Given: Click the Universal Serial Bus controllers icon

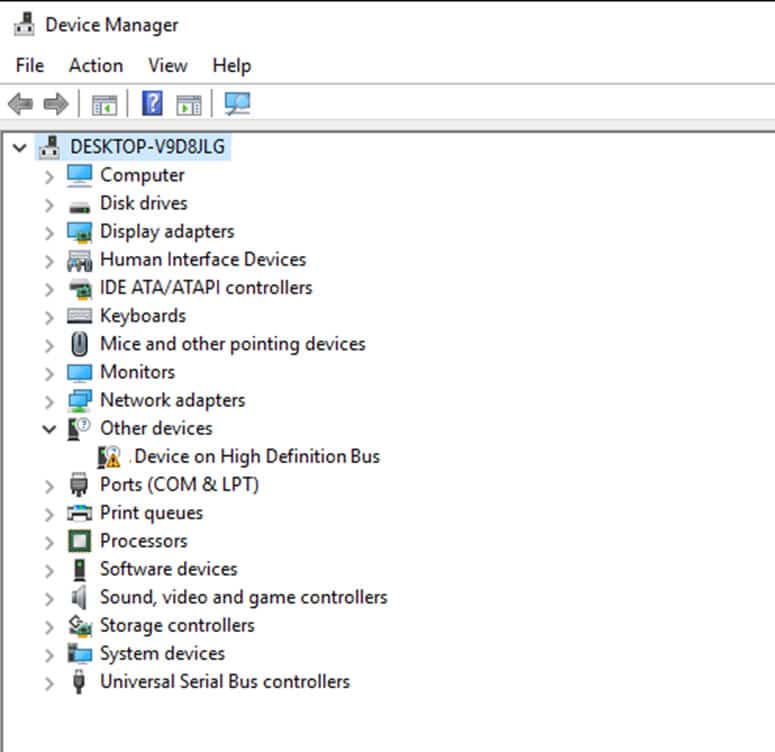Looking at the screenshot, I should click(x=80, y=682).
